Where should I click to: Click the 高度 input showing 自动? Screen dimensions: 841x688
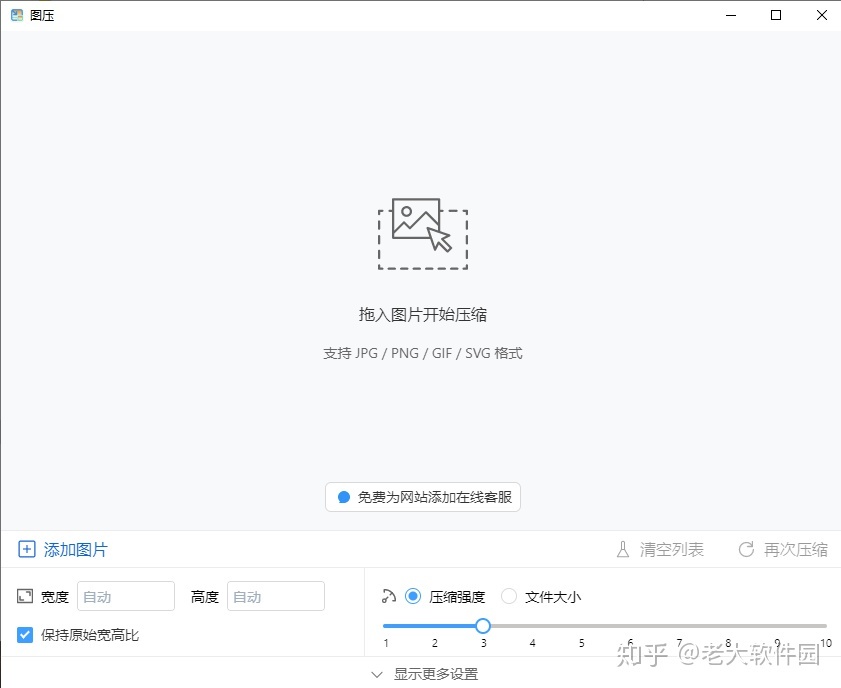point(276,596)
